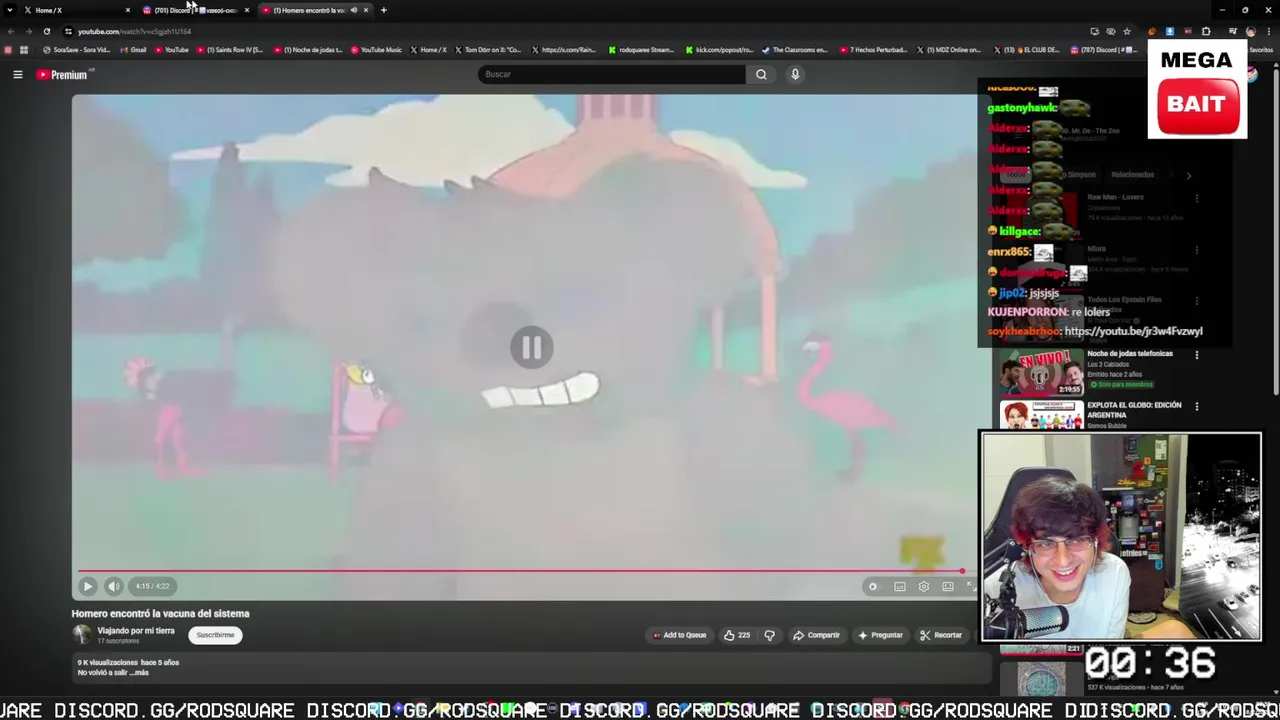Open the kick.com/popout bookmark

coord(719,50)
